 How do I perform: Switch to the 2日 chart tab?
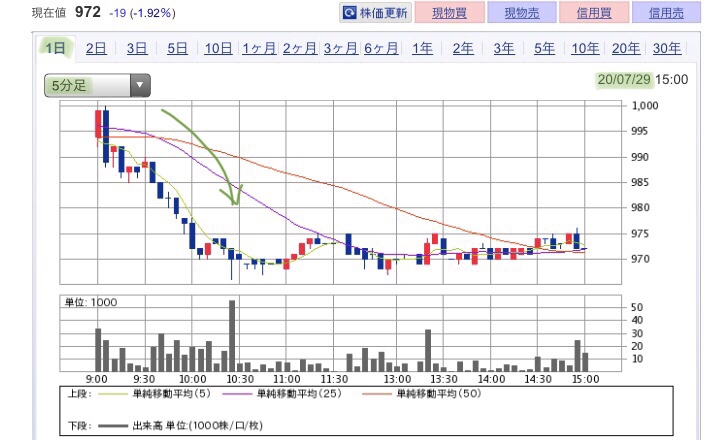(x=96, y=48)
